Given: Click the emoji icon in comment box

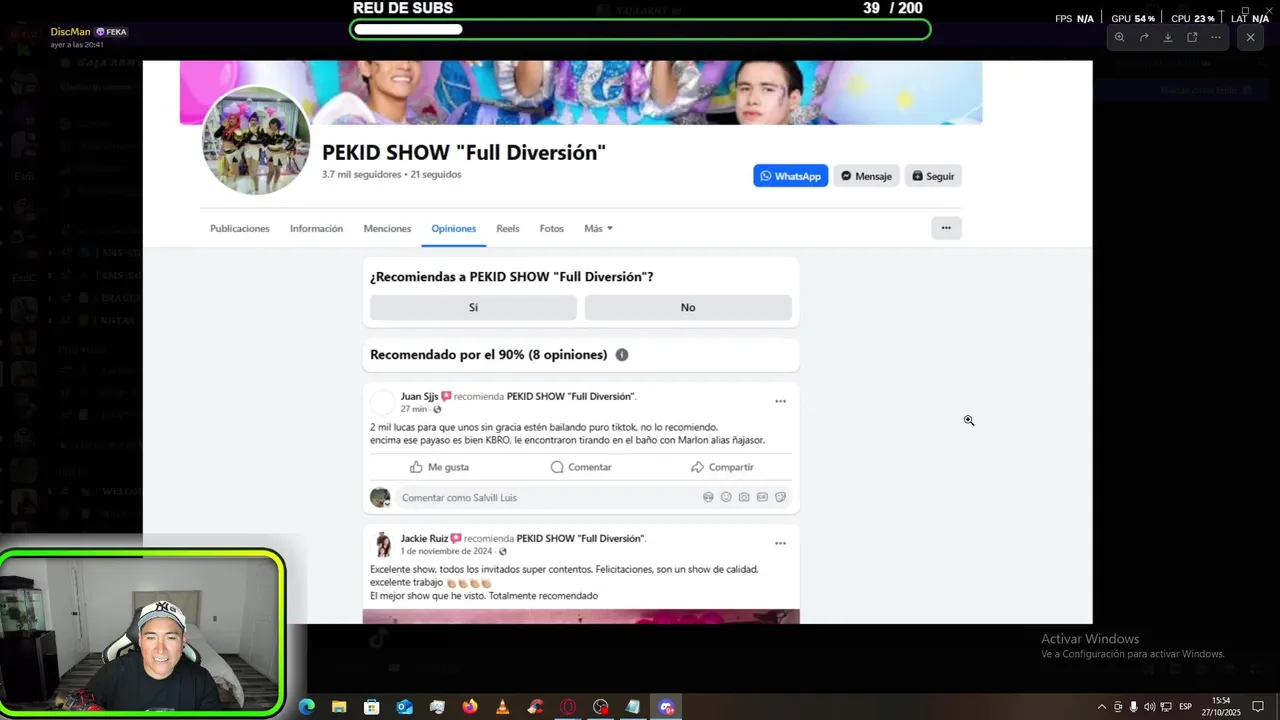Looking at the screenshot, I should [726, 497].
